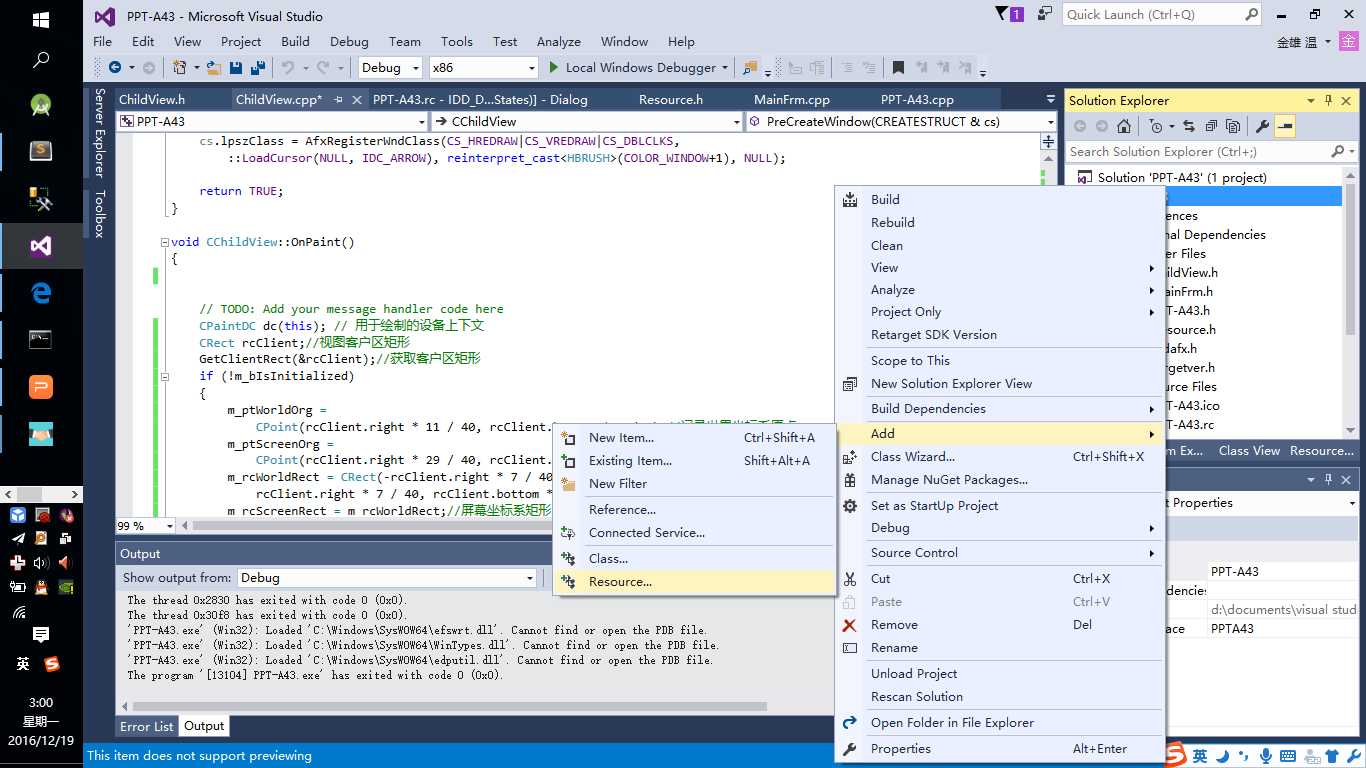Select Set as StartUp Project
Screen dimensions: 1366x768
tap(1000, 506)
